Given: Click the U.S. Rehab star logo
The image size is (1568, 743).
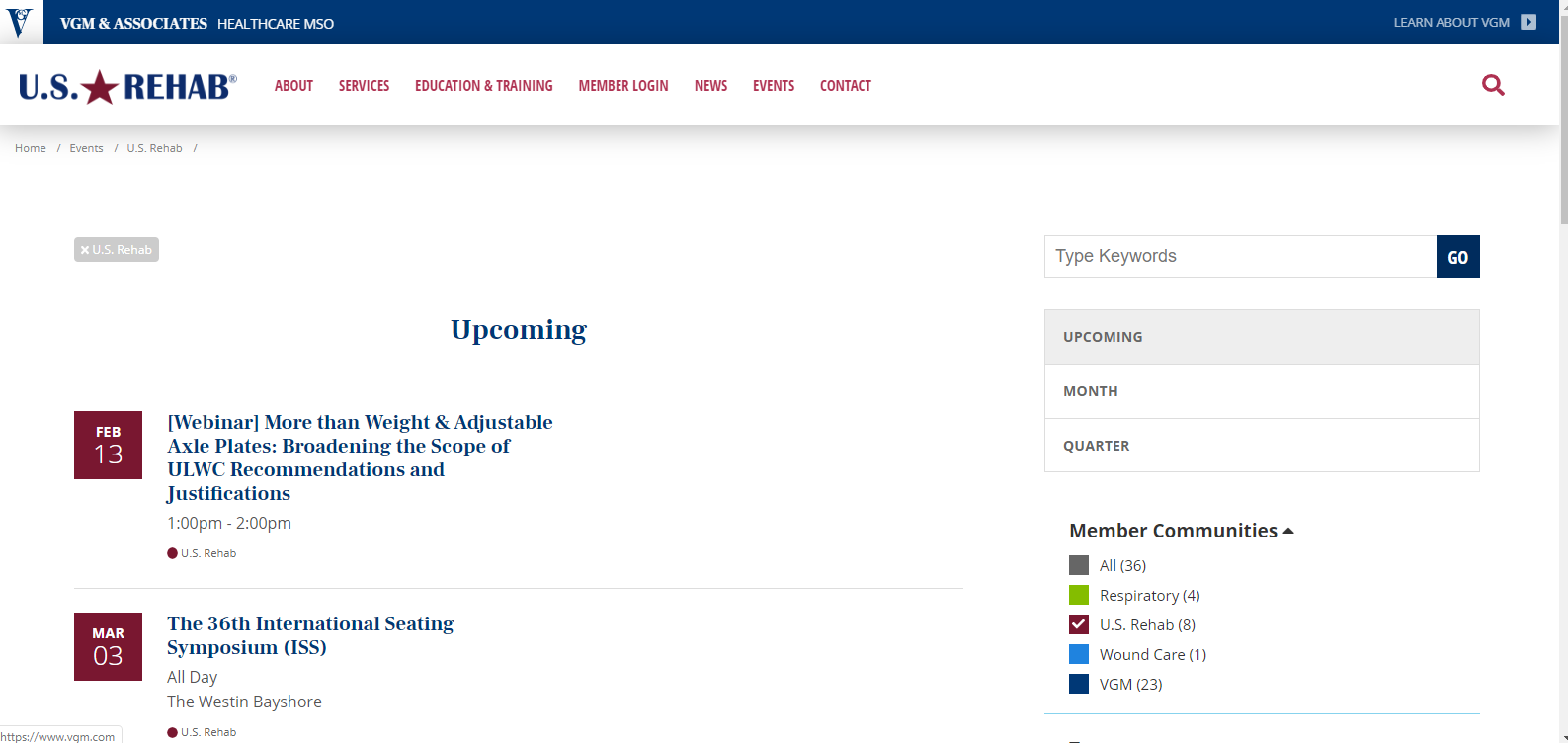Looking at the screenshot, I should pos(127,87).
